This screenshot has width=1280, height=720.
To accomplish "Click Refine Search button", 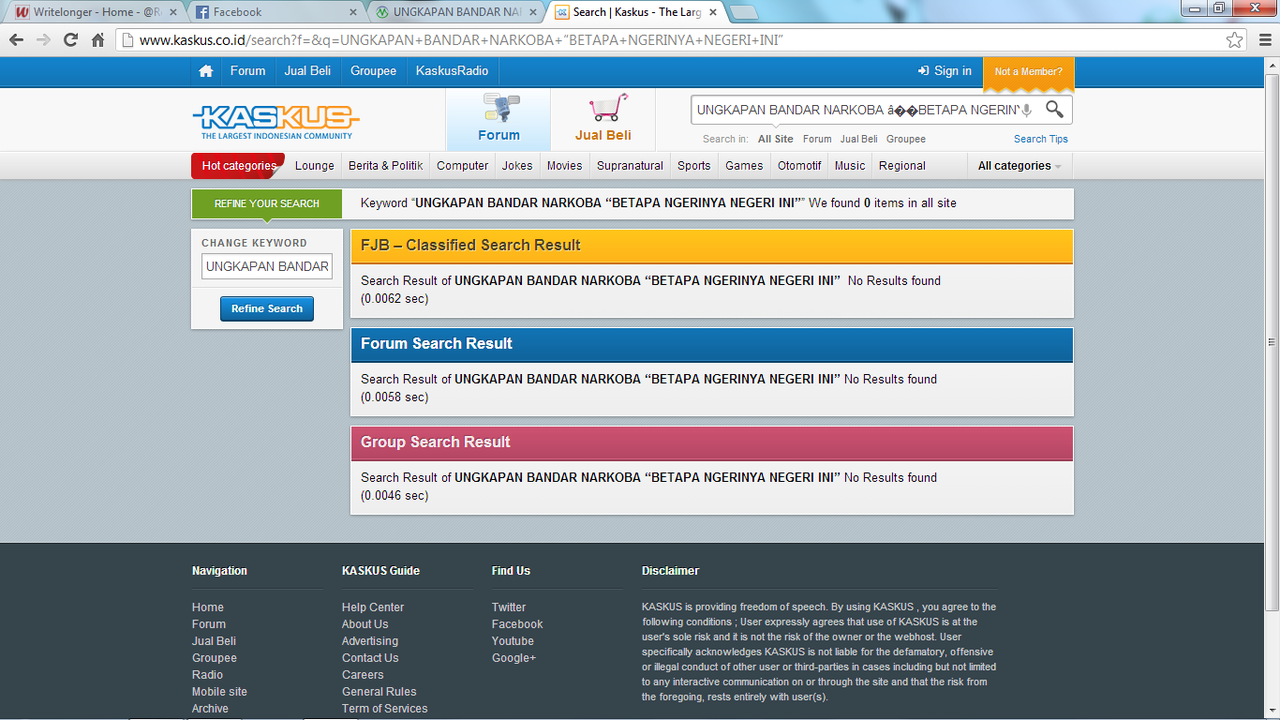I will [267, 309].
